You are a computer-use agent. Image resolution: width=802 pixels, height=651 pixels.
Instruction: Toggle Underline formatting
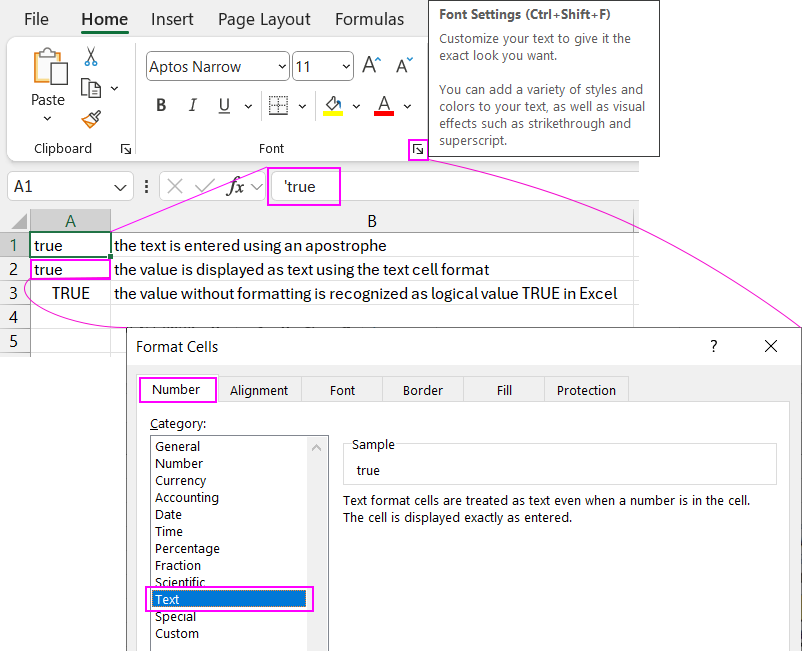tap(223, 106)
